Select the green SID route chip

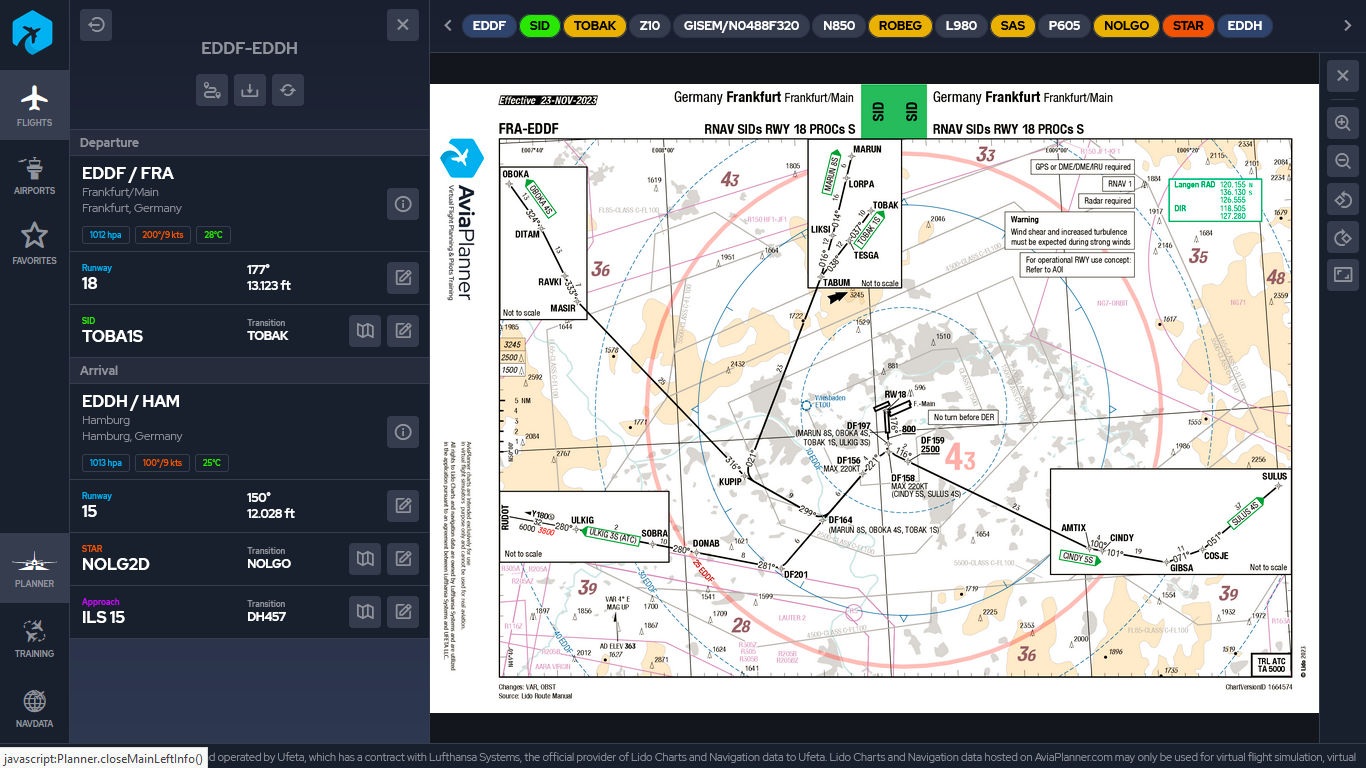coord(540,26)
